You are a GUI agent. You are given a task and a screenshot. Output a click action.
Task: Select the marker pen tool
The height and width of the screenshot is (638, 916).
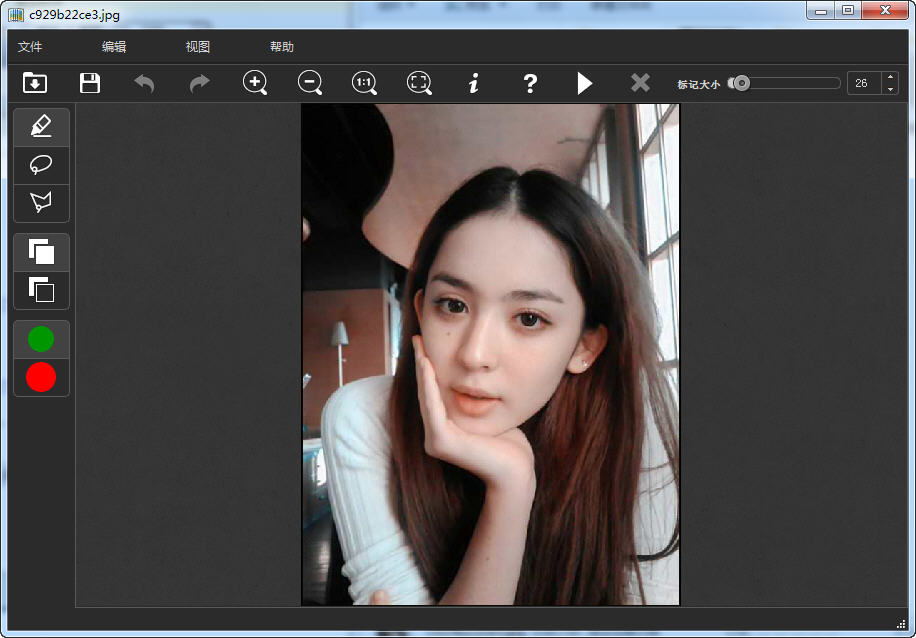click(41, 127)
